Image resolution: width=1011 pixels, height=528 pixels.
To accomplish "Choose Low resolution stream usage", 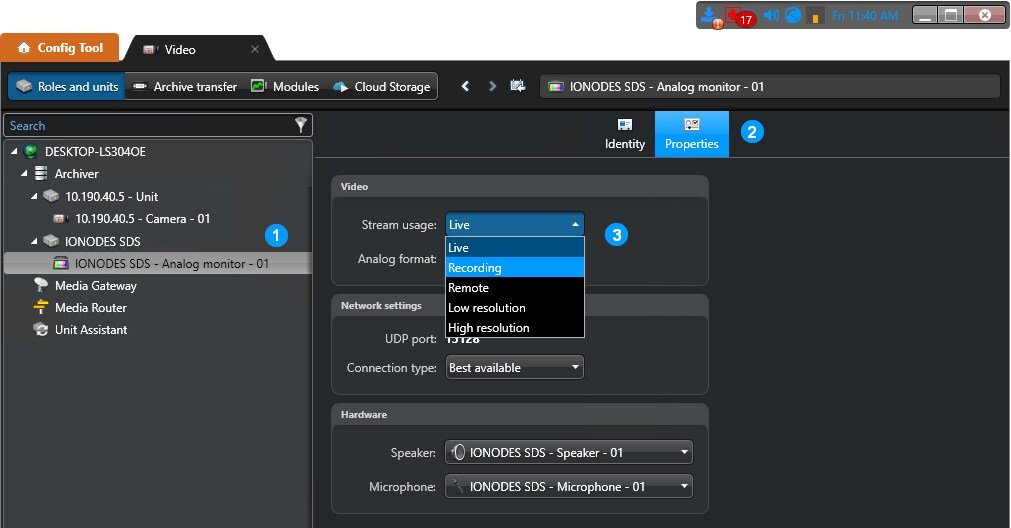I will [515, 308].
